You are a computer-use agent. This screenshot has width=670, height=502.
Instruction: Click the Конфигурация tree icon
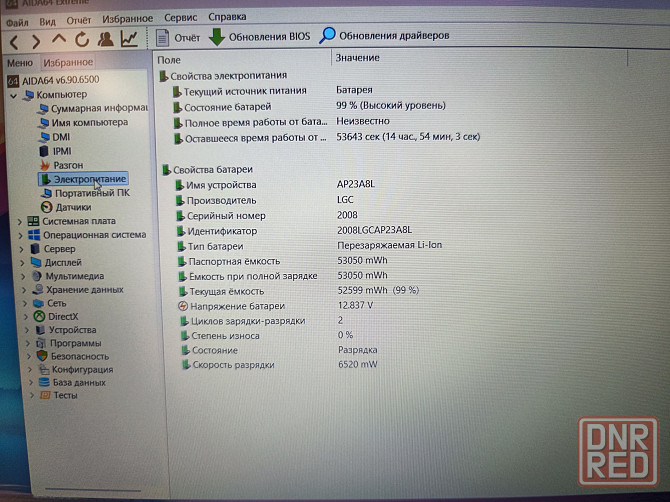(x=43, y=369)
